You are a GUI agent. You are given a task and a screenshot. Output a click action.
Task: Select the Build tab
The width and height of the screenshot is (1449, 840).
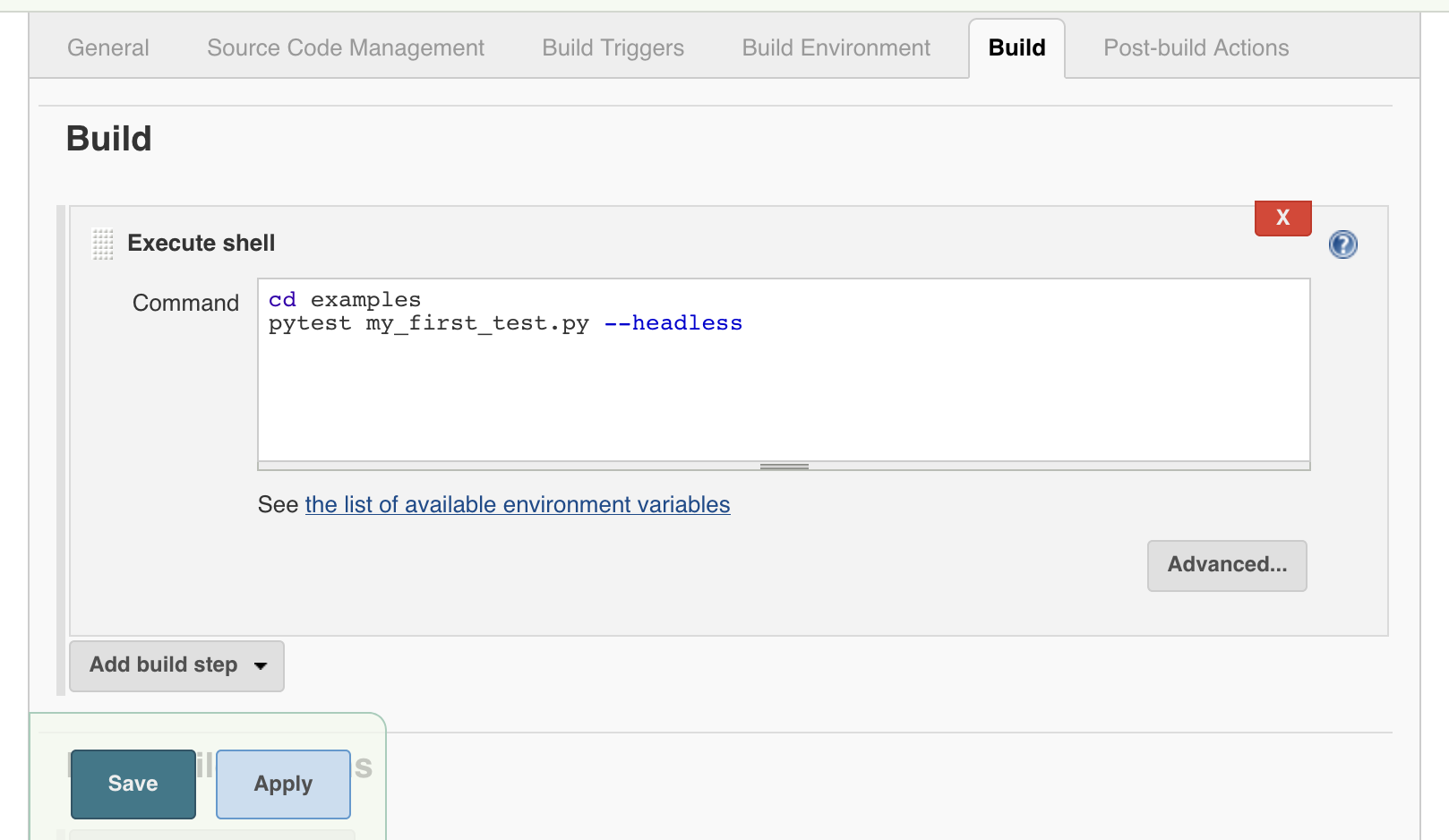[1016, 47]
